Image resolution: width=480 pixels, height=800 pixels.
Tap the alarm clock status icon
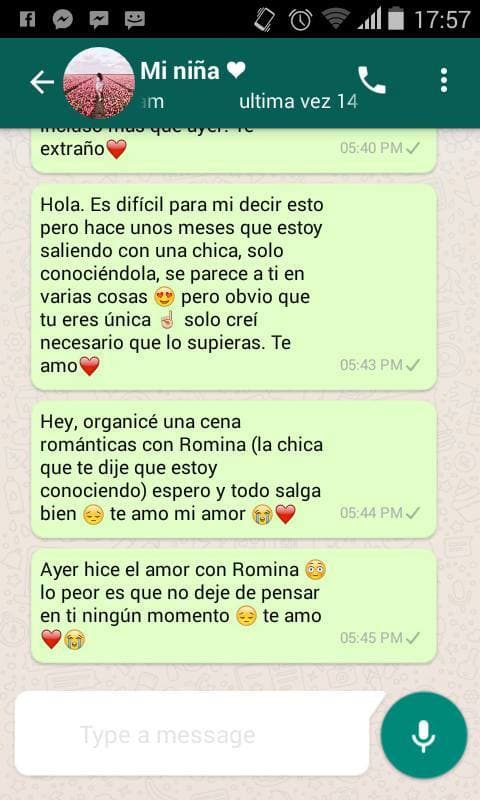(x=300, y=19)
